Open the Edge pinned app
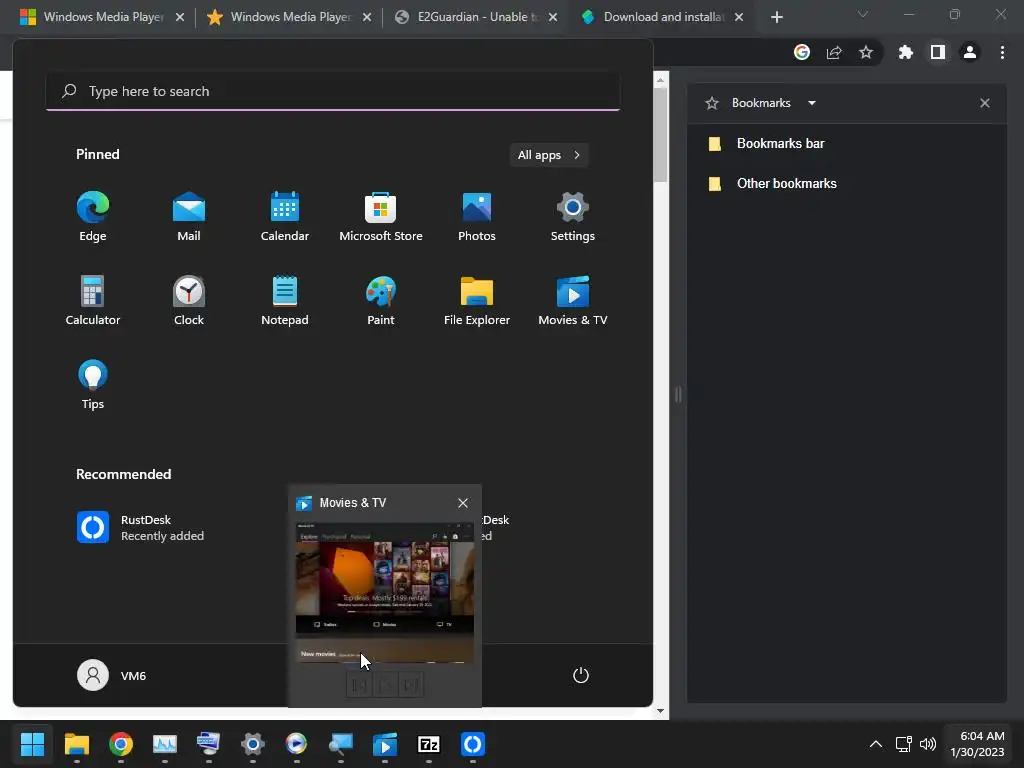 [93, 217]
